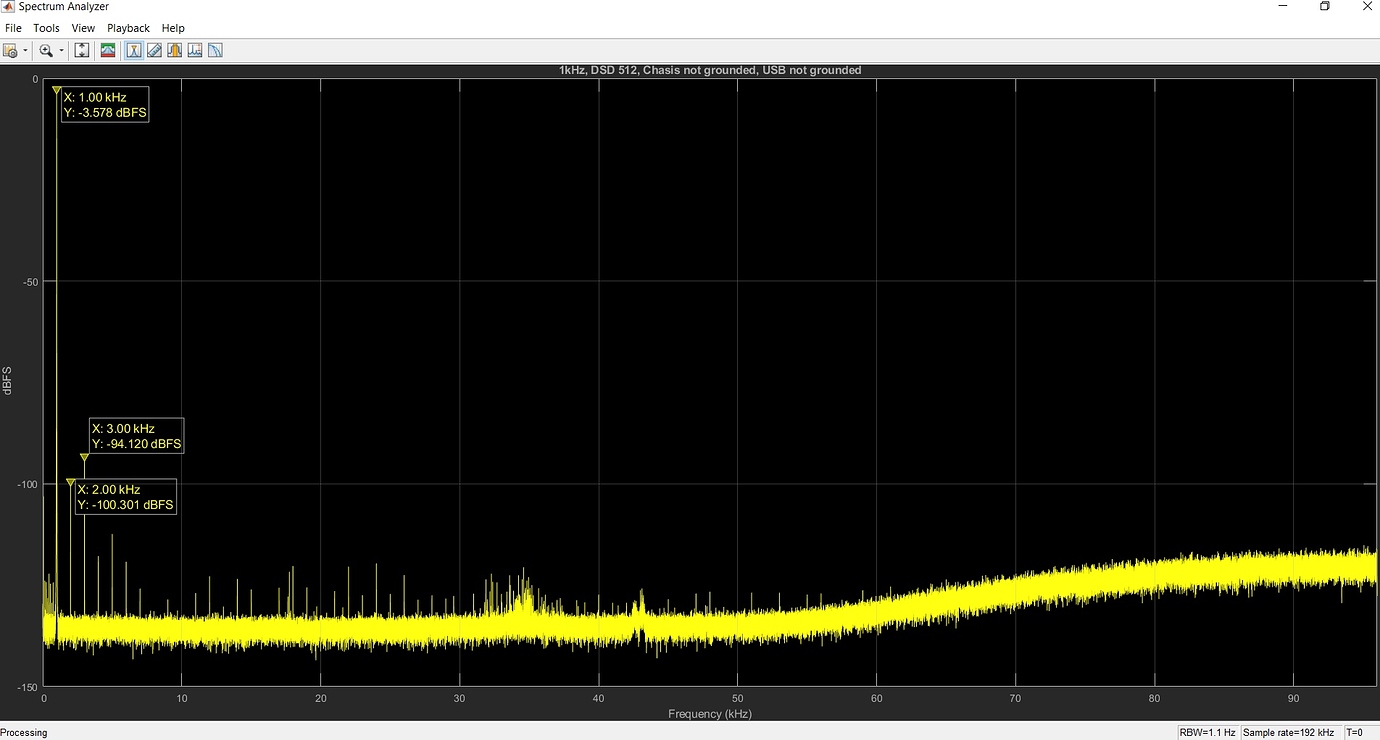Toggle the Peak Finder measurement button
Screen dimensions: 1380x740
[x=134, y=50]
